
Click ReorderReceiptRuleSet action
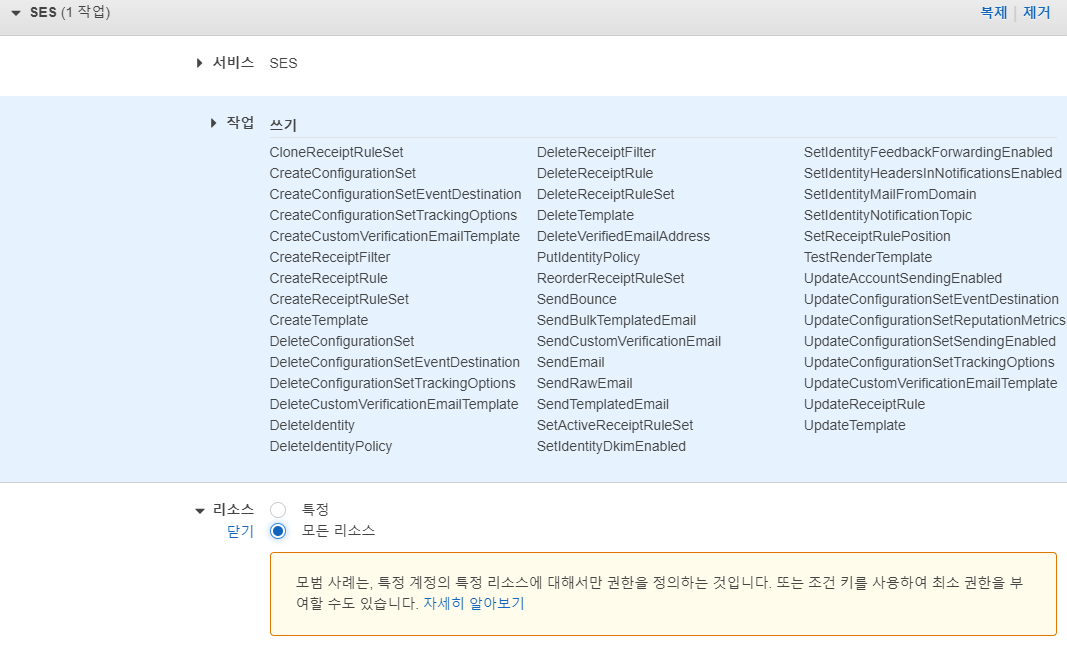(610, 279)
